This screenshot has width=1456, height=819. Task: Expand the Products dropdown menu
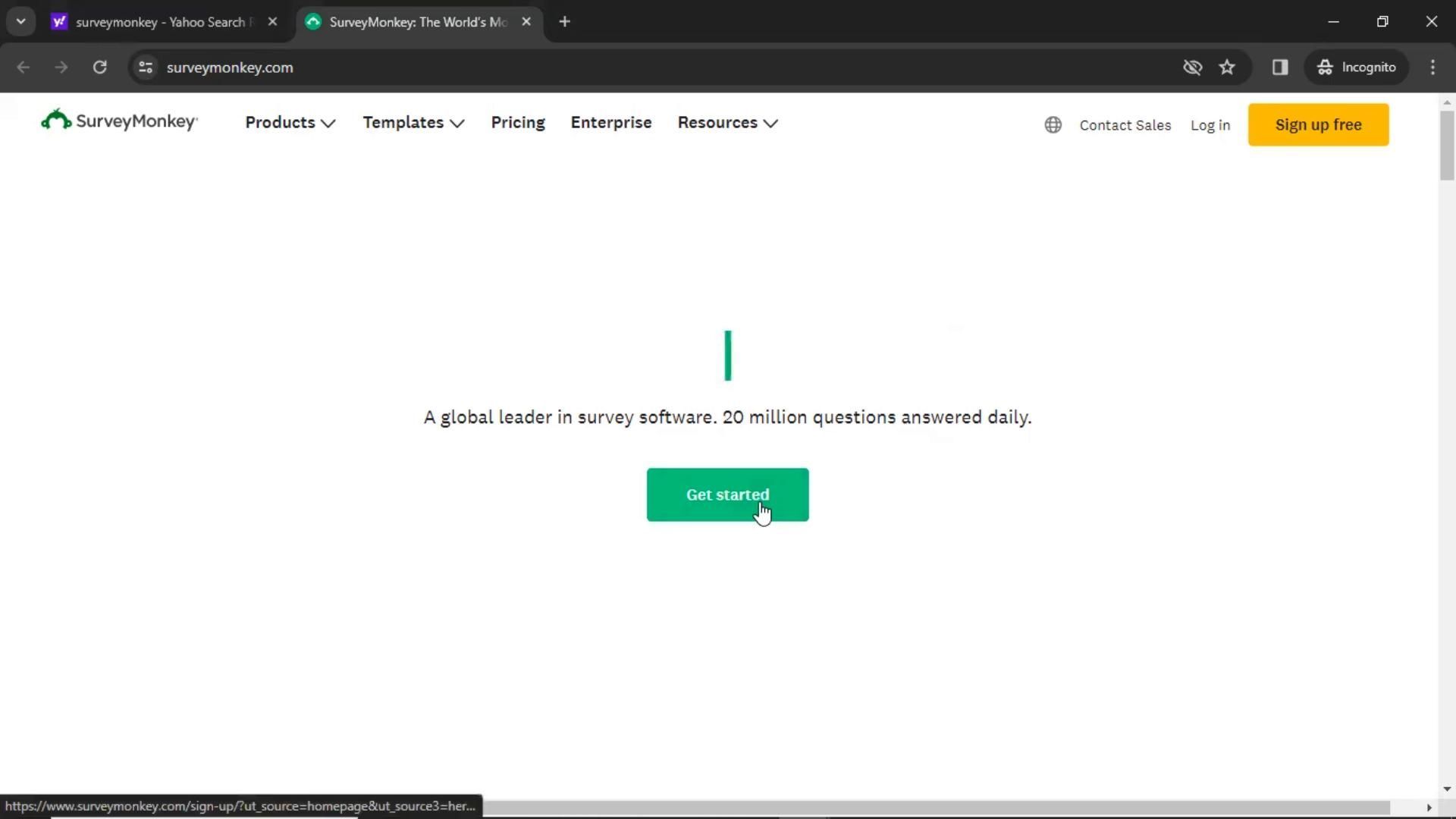pyautogui.click(x=290, y=123)
